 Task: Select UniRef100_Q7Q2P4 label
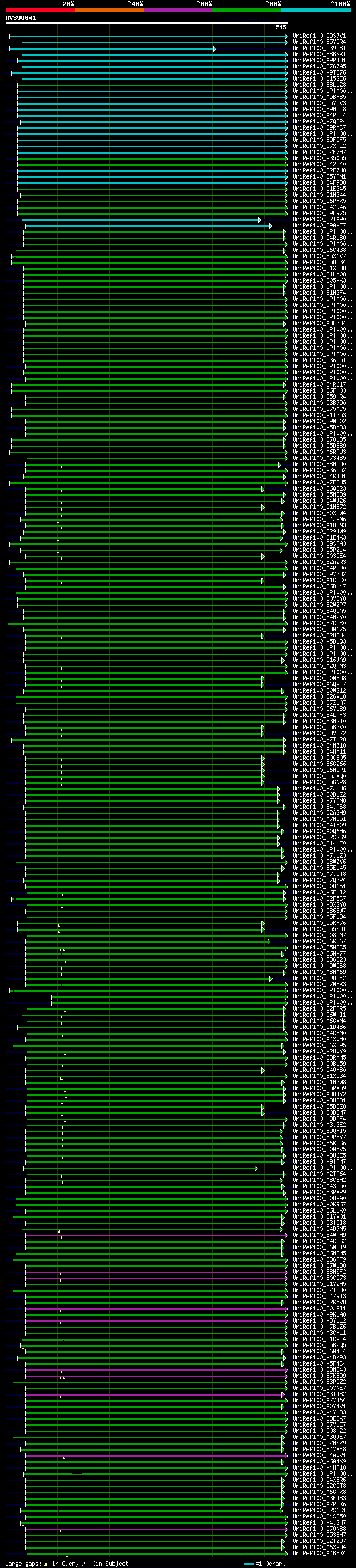tap(319, 879)
